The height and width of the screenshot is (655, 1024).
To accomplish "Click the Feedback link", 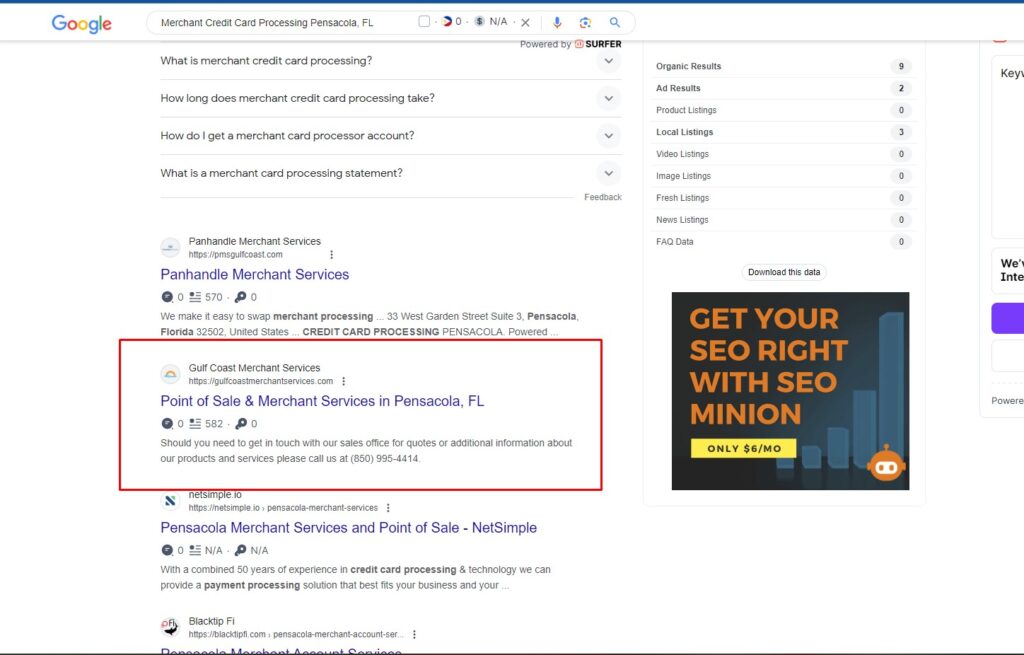I will click(603, 197).
